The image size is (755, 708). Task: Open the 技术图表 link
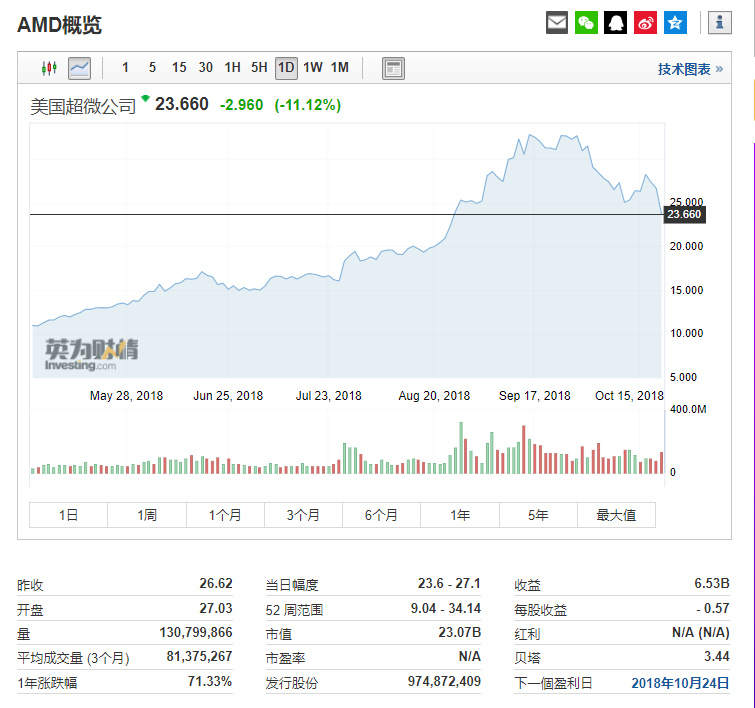pos(690,69)
